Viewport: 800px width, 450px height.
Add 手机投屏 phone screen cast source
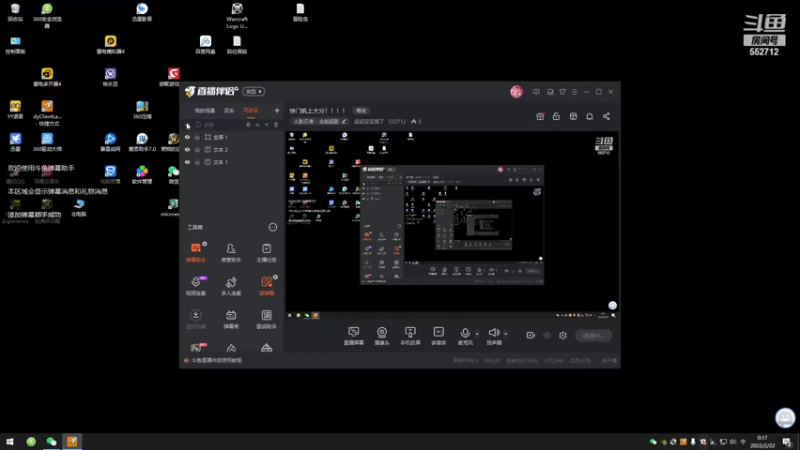pos(410,336)
